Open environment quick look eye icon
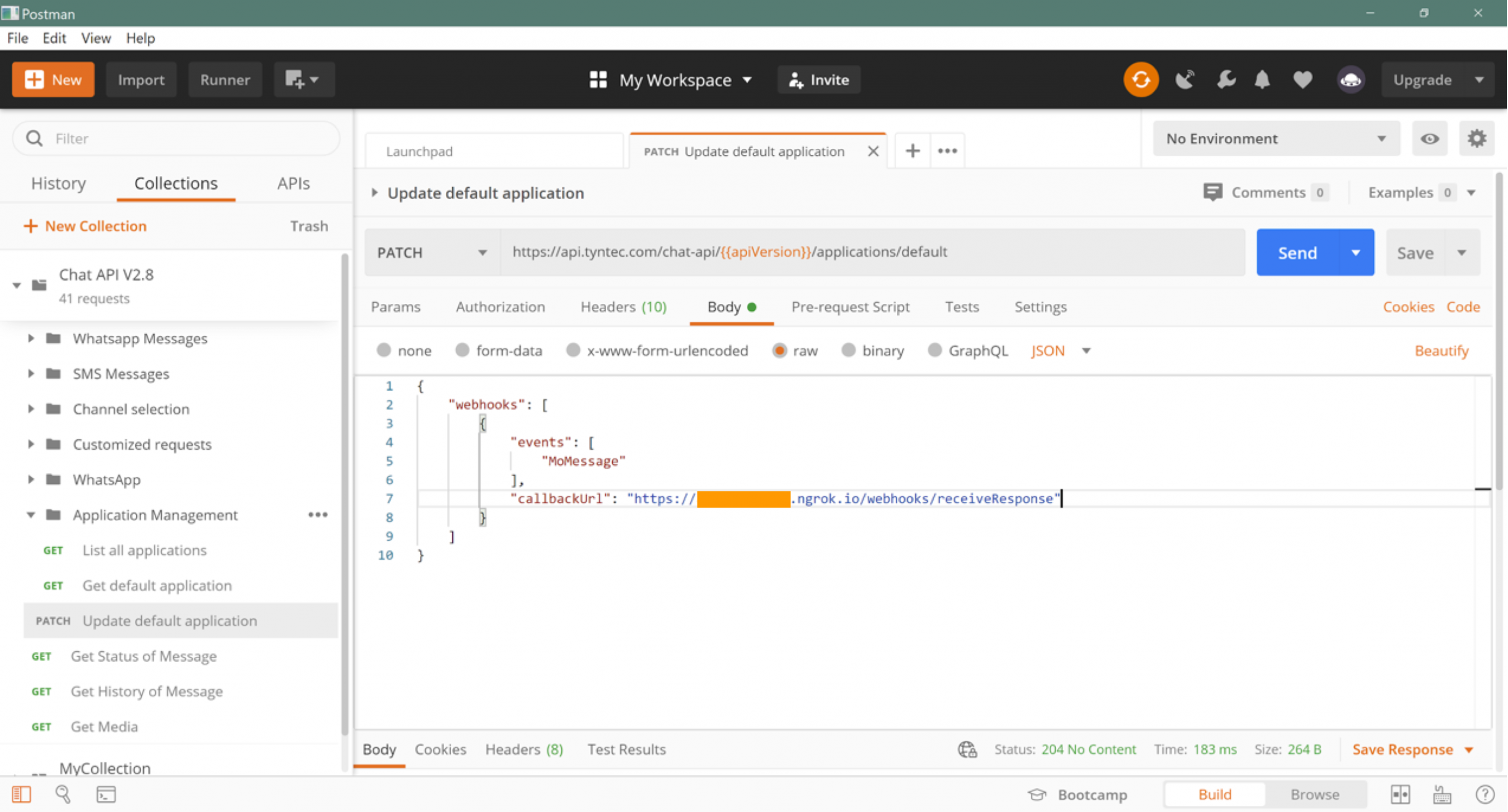The height and width of the screenshot is (812, 1508). [1430, 139]
